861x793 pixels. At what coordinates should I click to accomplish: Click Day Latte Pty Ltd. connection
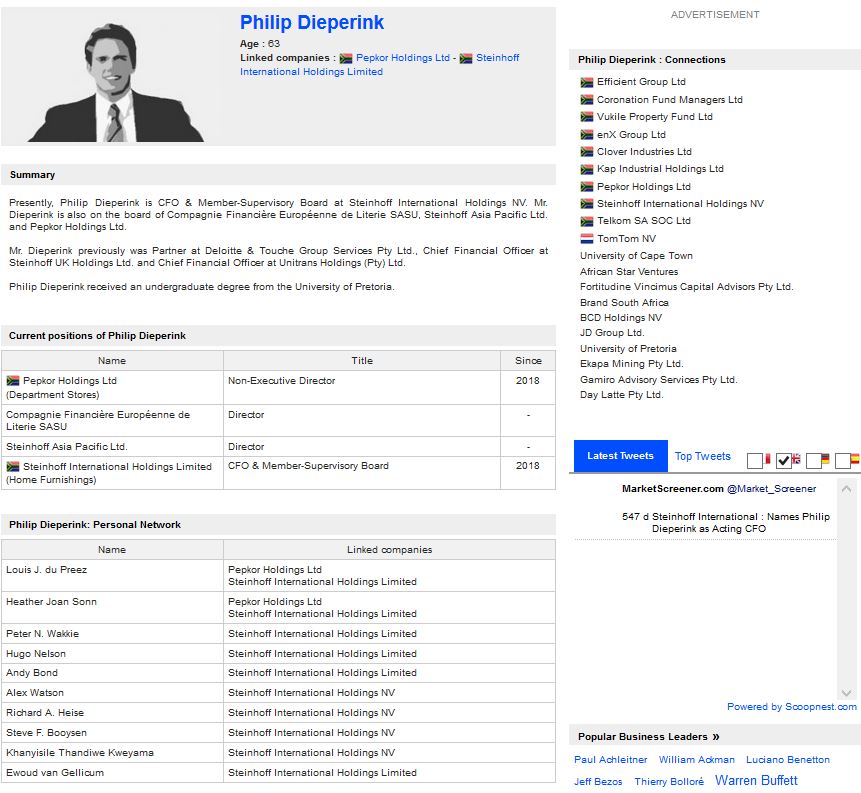point(622,395)
